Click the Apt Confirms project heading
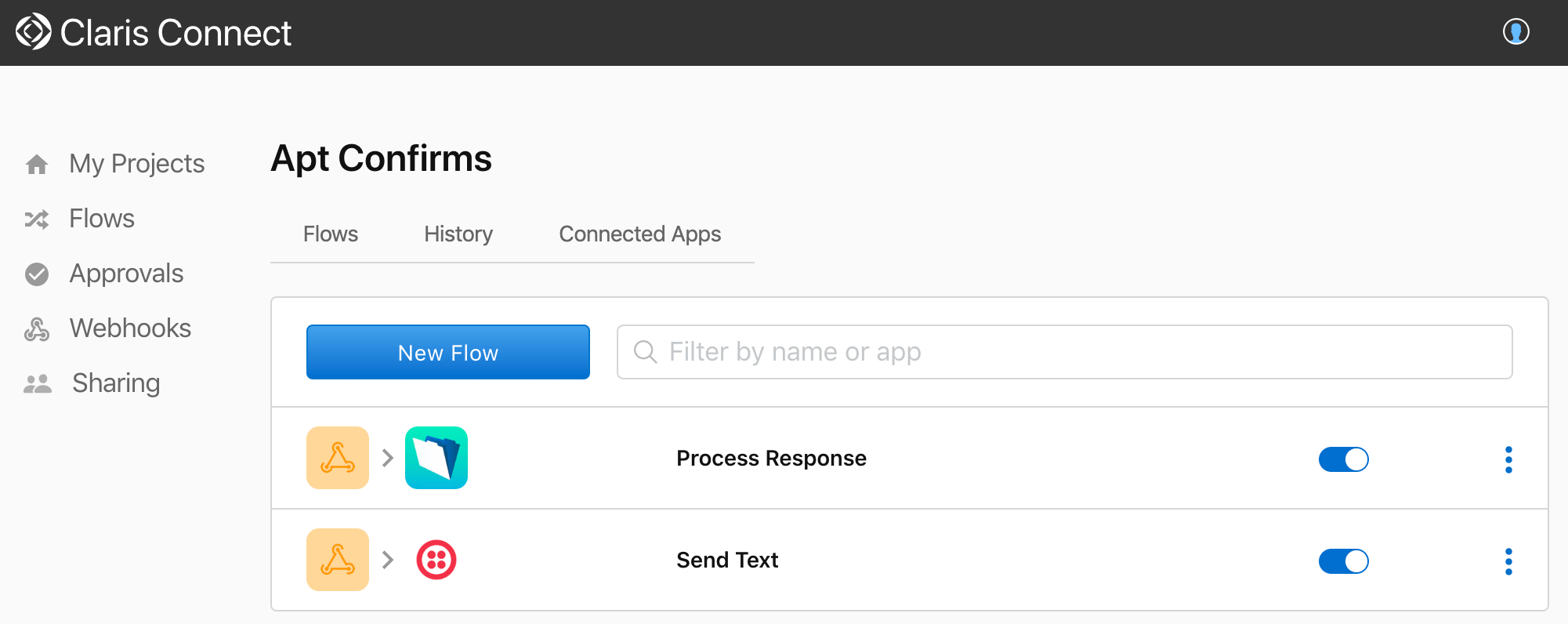 click(381, 159)
